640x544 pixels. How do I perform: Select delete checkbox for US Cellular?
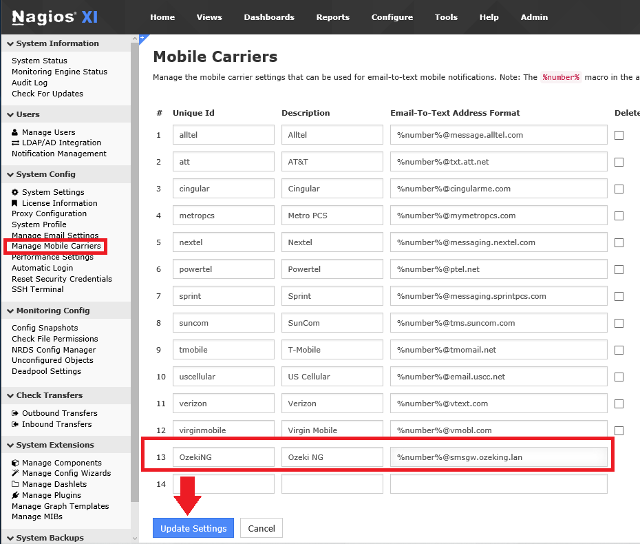click(619, 377)
